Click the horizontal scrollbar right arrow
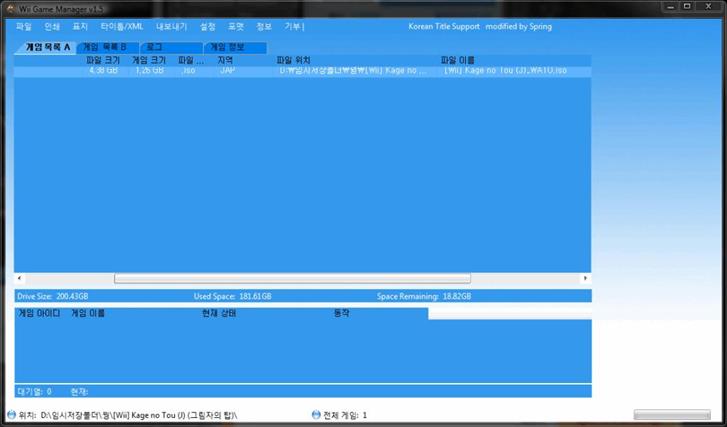727x427 pixels. click(586, 278)
